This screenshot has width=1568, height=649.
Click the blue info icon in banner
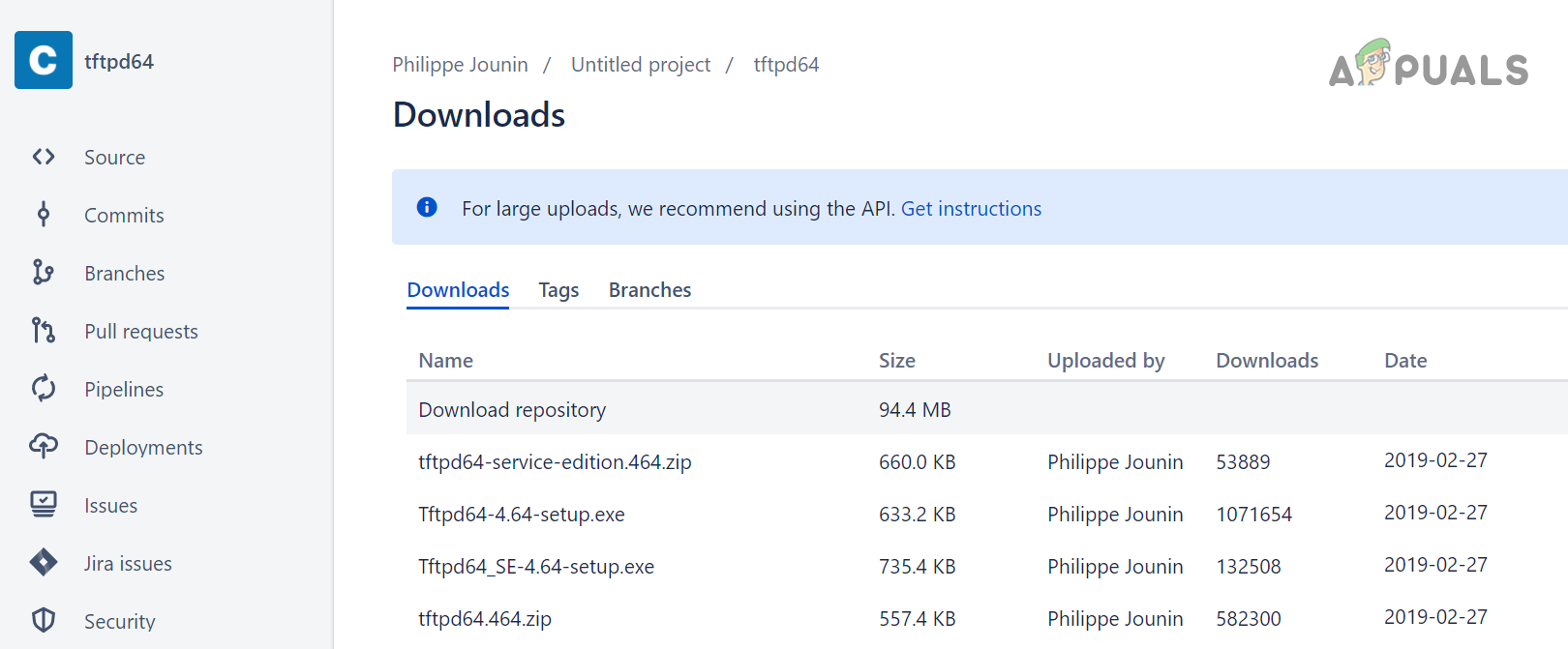[427, 207]
